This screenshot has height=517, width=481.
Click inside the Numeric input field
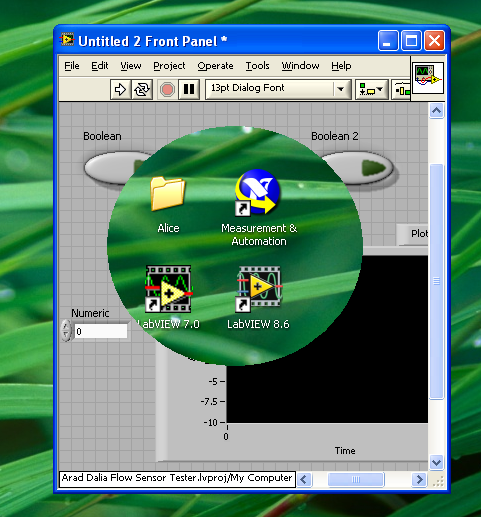101,331
